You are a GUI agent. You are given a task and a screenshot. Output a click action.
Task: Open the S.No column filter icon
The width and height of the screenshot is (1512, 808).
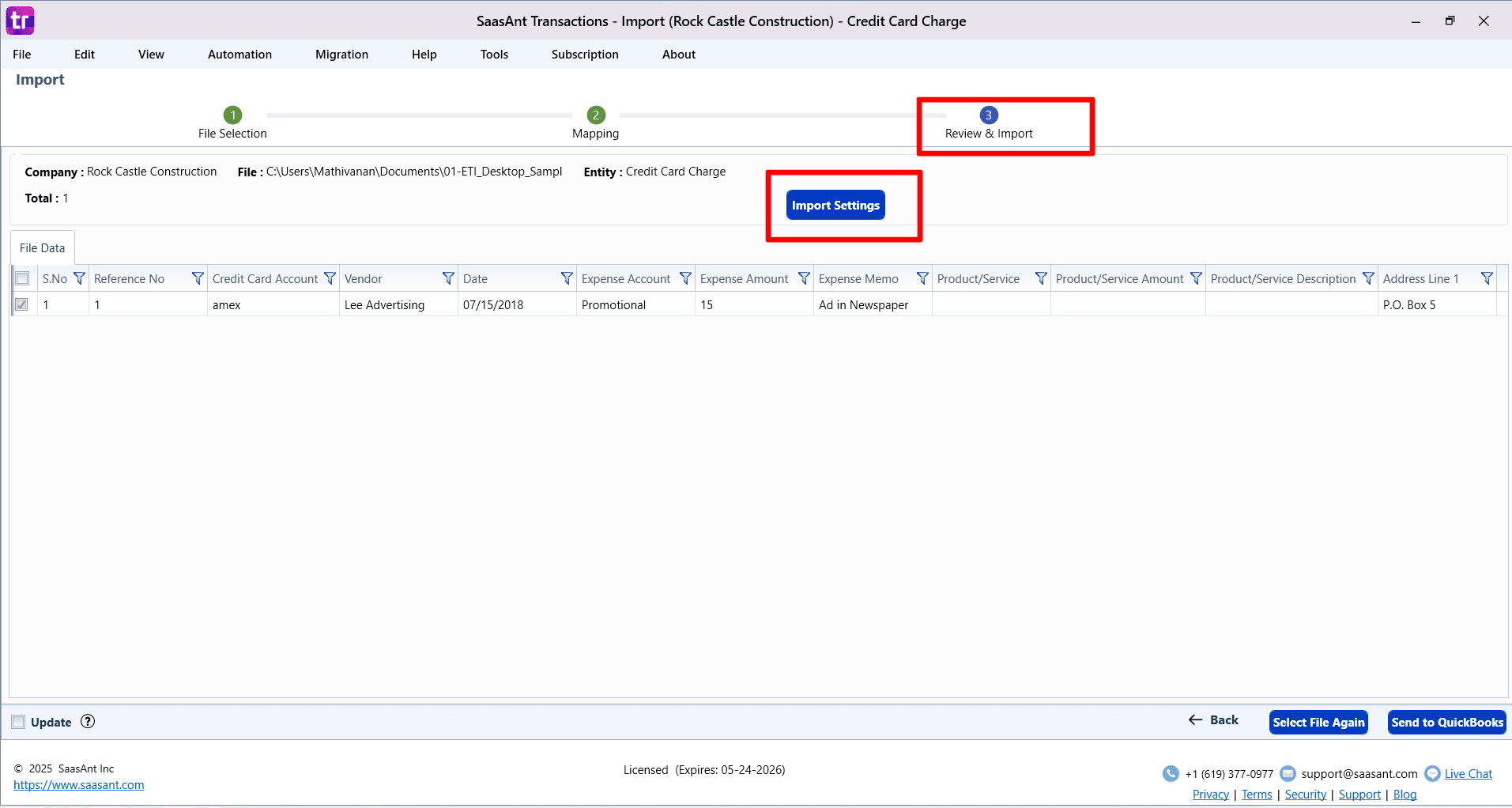79,278
